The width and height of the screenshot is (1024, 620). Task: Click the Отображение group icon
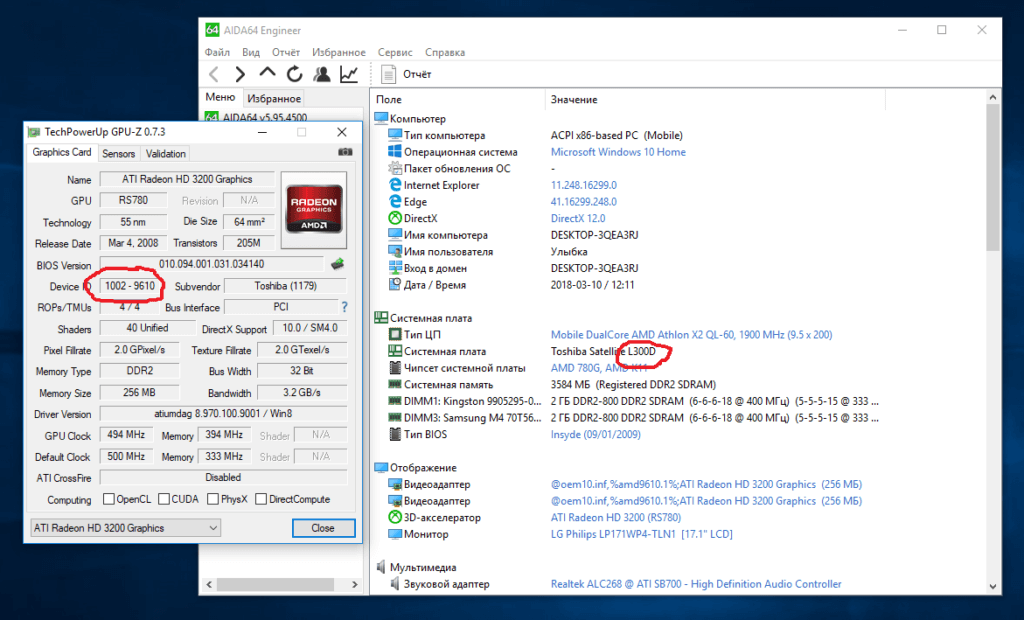(381, 467)
